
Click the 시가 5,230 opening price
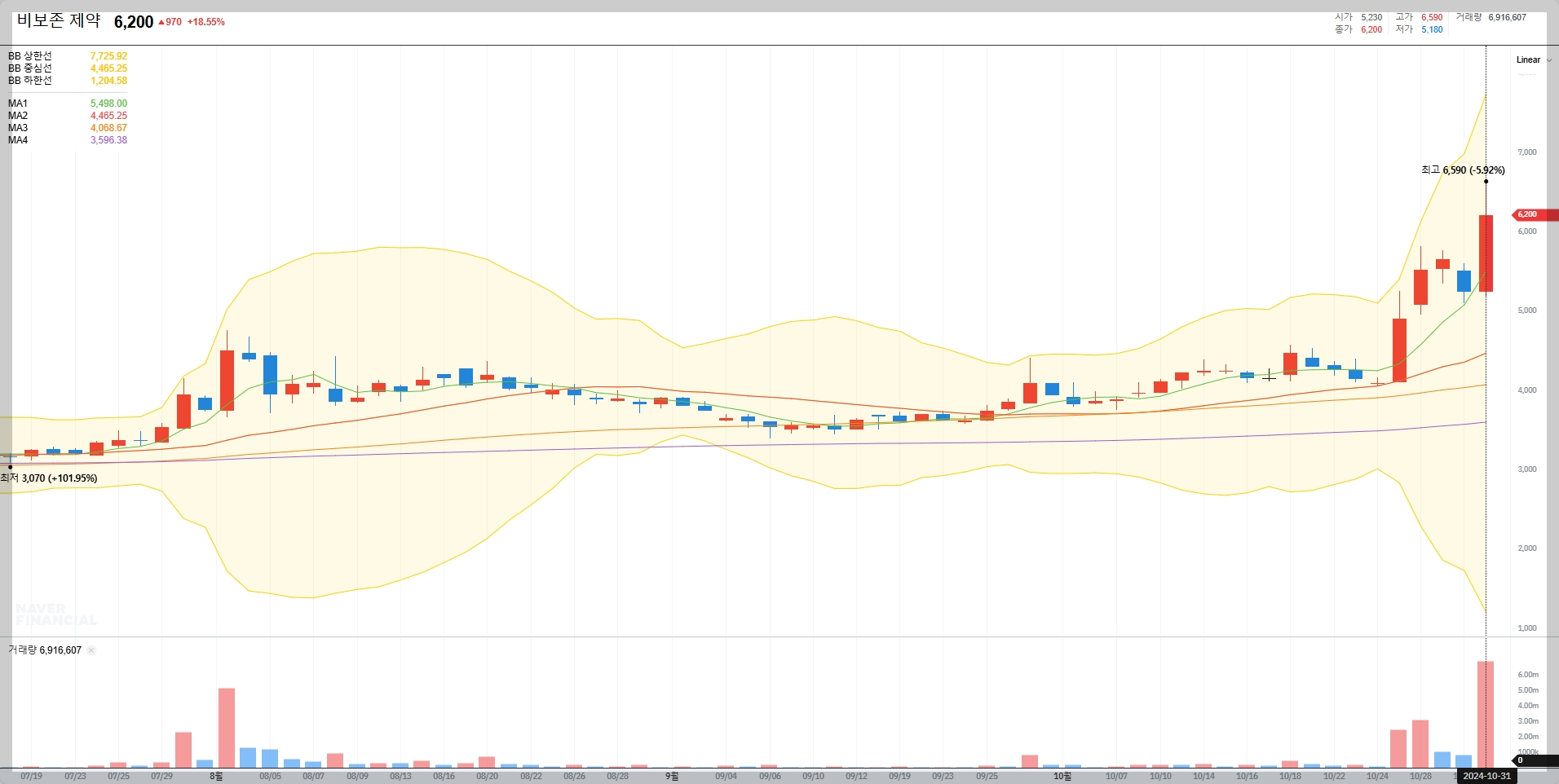[1358, 17]
